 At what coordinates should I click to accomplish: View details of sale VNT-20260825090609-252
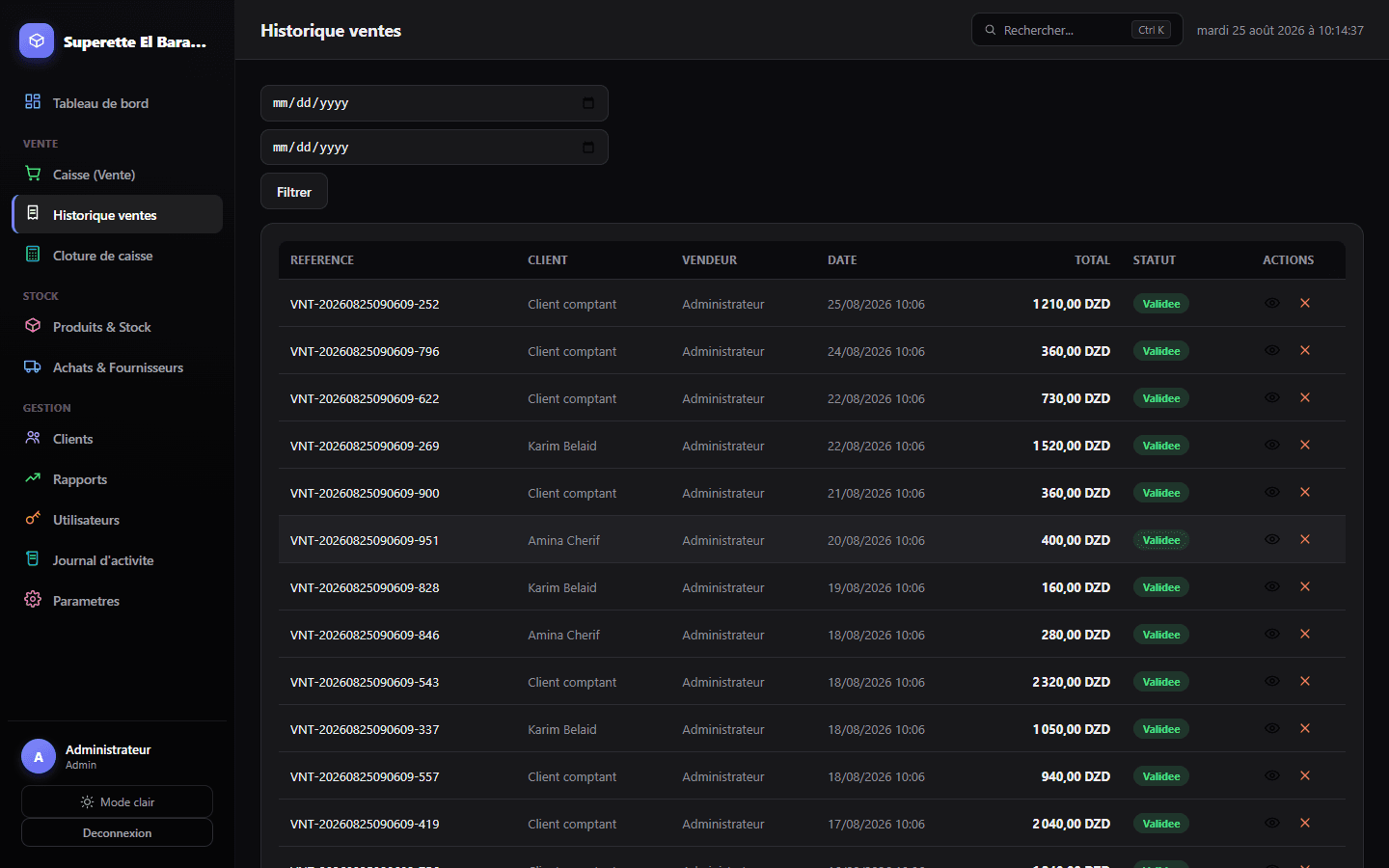coord(1272,303)
